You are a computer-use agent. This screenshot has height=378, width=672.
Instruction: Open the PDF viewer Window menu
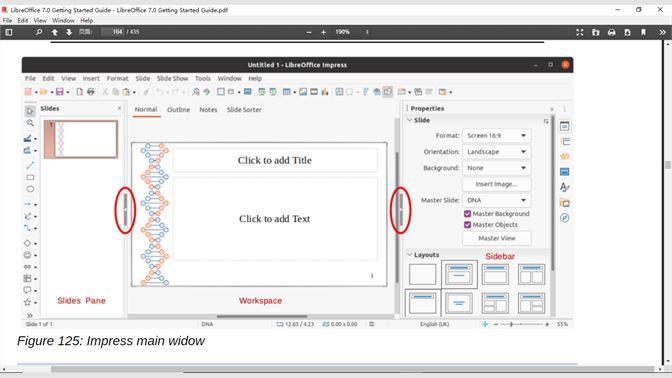click(63, 20)
